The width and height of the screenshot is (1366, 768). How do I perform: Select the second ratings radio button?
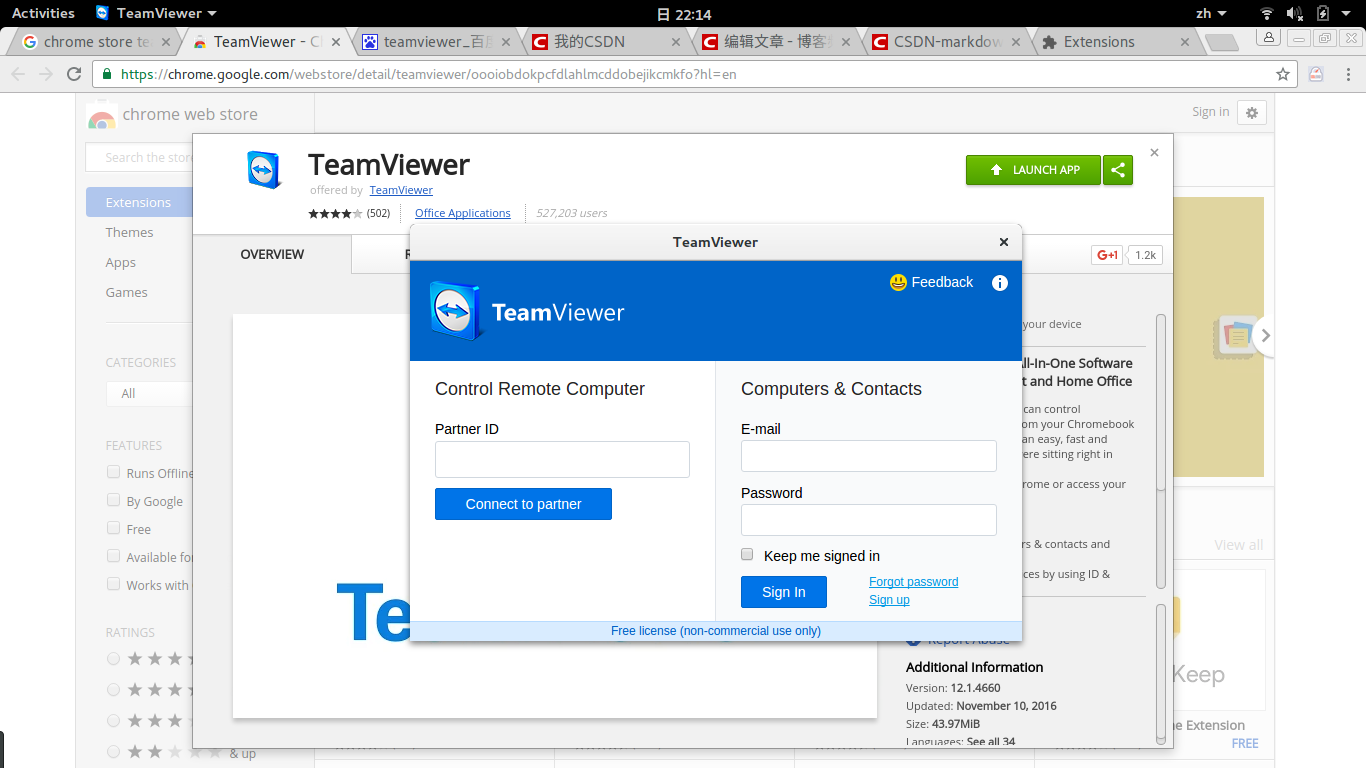[113, 689]
